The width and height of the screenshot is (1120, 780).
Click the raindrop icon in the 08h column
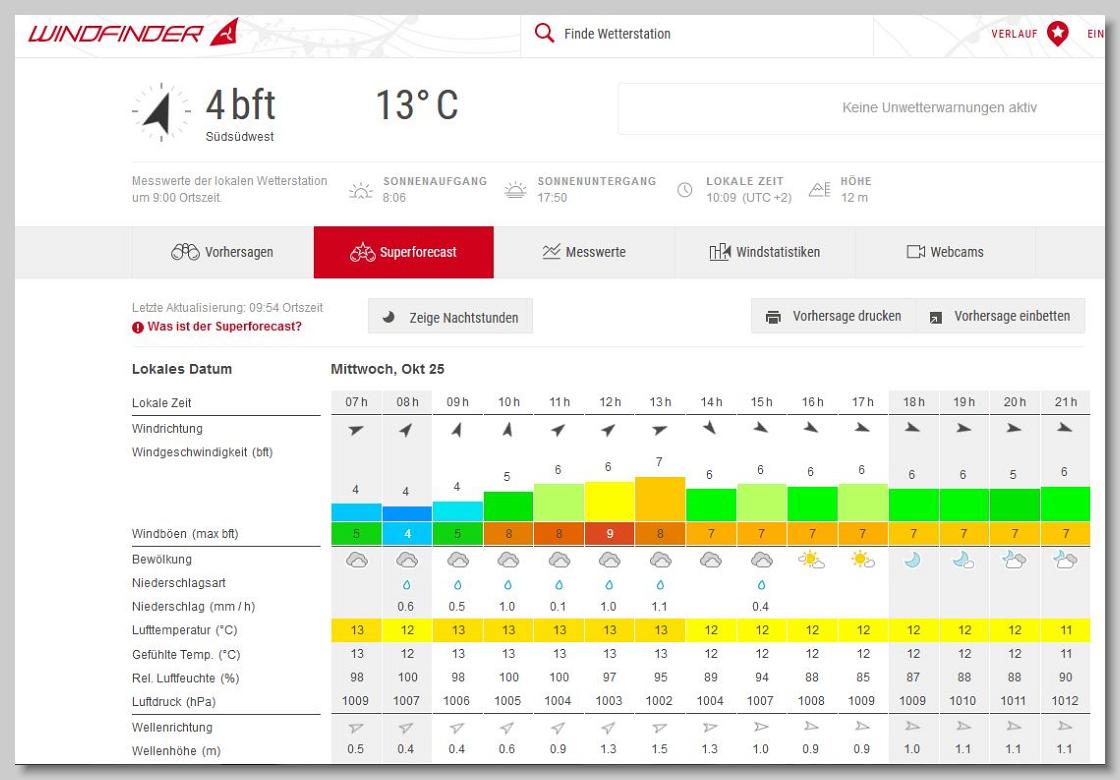406,584
